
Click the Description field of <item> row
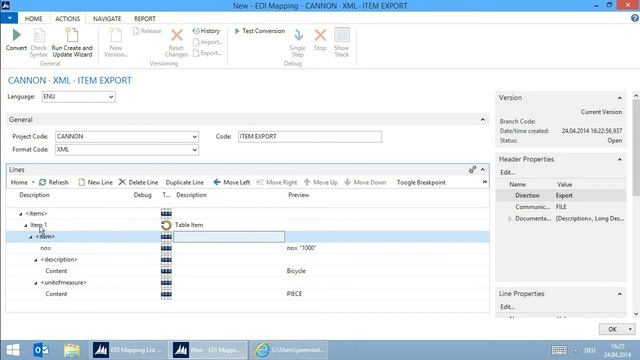pyautogui.click(x=229, y=236)
